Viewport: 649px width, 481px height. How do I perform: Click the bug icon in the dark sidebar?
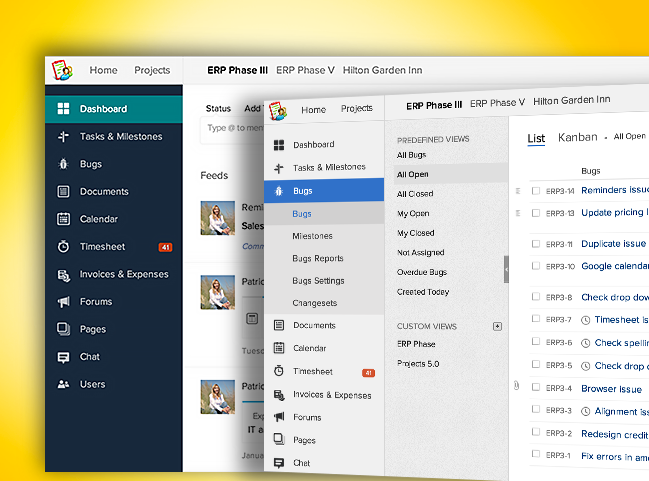tap(63, 164)
